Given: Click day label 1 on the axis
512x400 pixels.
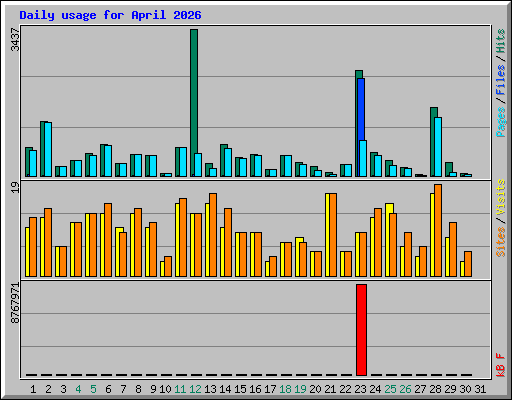Looking at the screenshot, I should pyautogui.click(x=33, y=389).
